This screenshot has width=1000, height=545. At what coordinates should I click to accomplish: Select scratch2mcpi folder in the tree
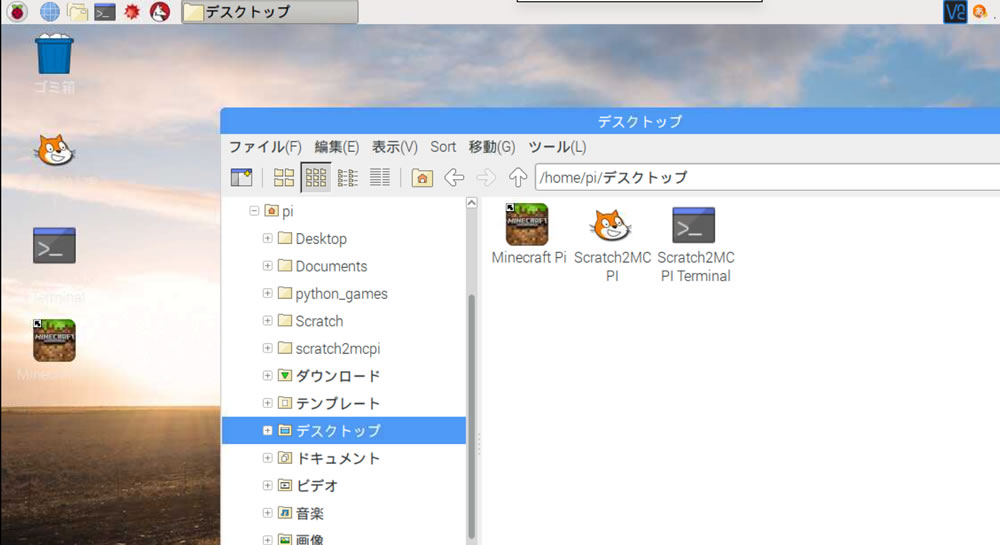tap(329, 349)
